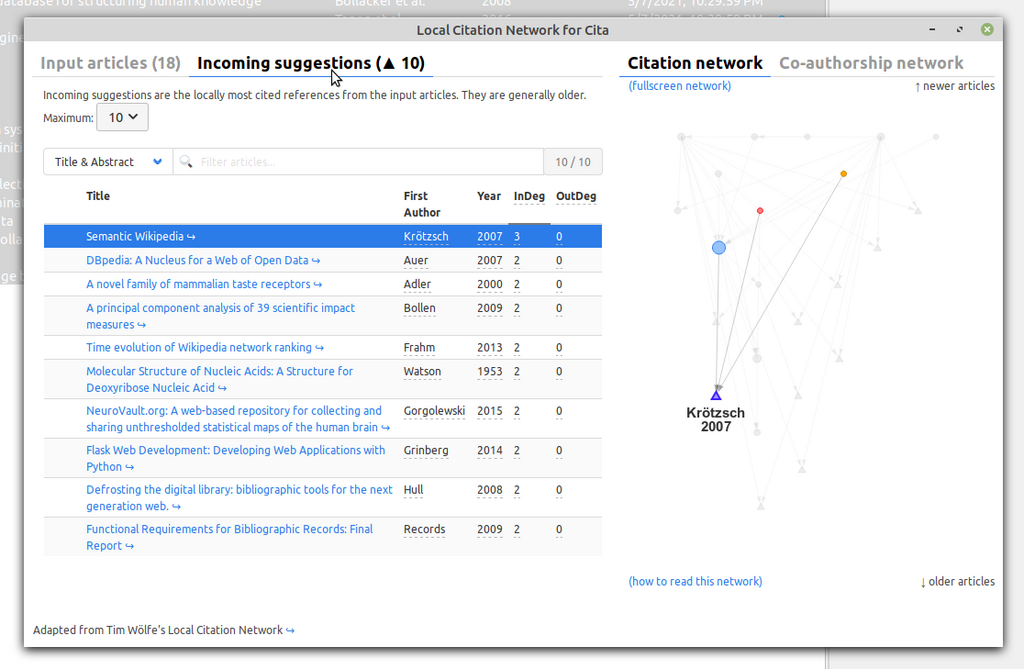Select the large blue circle network node
The width and height of the screenshot is (1024, 669).
[x=719, y=248]
